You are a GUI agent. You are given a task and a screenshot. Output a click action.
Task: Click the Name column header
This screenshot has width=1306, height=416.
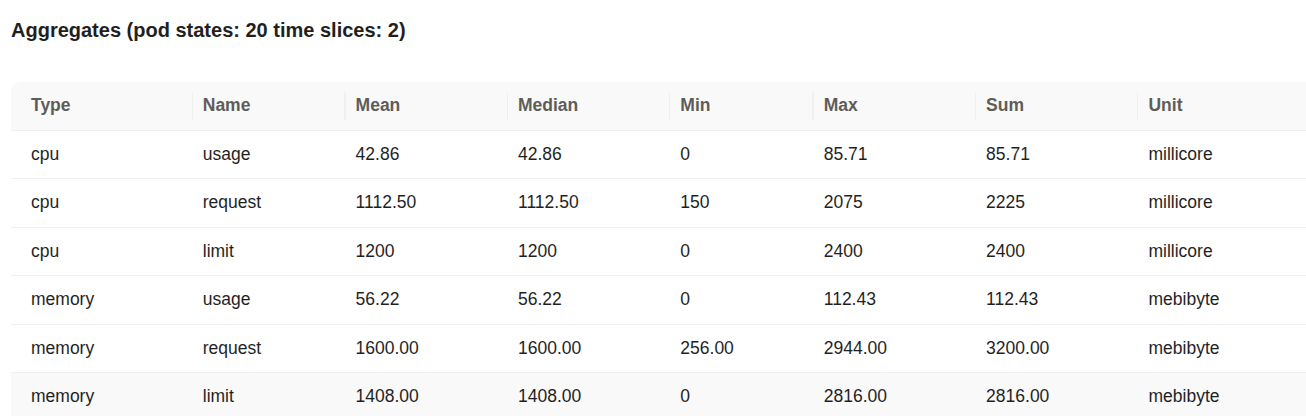pos(226,105)
